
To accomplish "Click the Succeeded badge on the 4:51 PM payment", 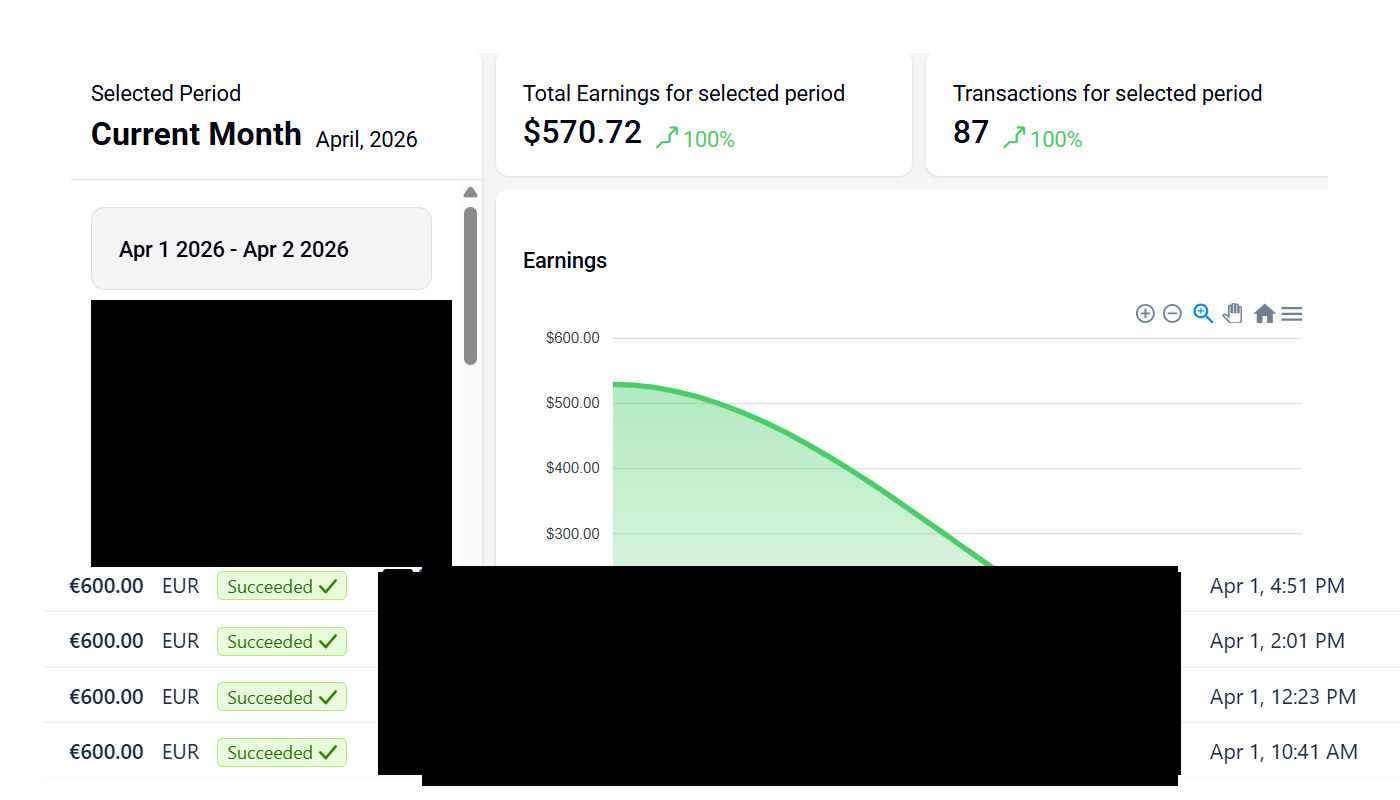I will (281, 587).
